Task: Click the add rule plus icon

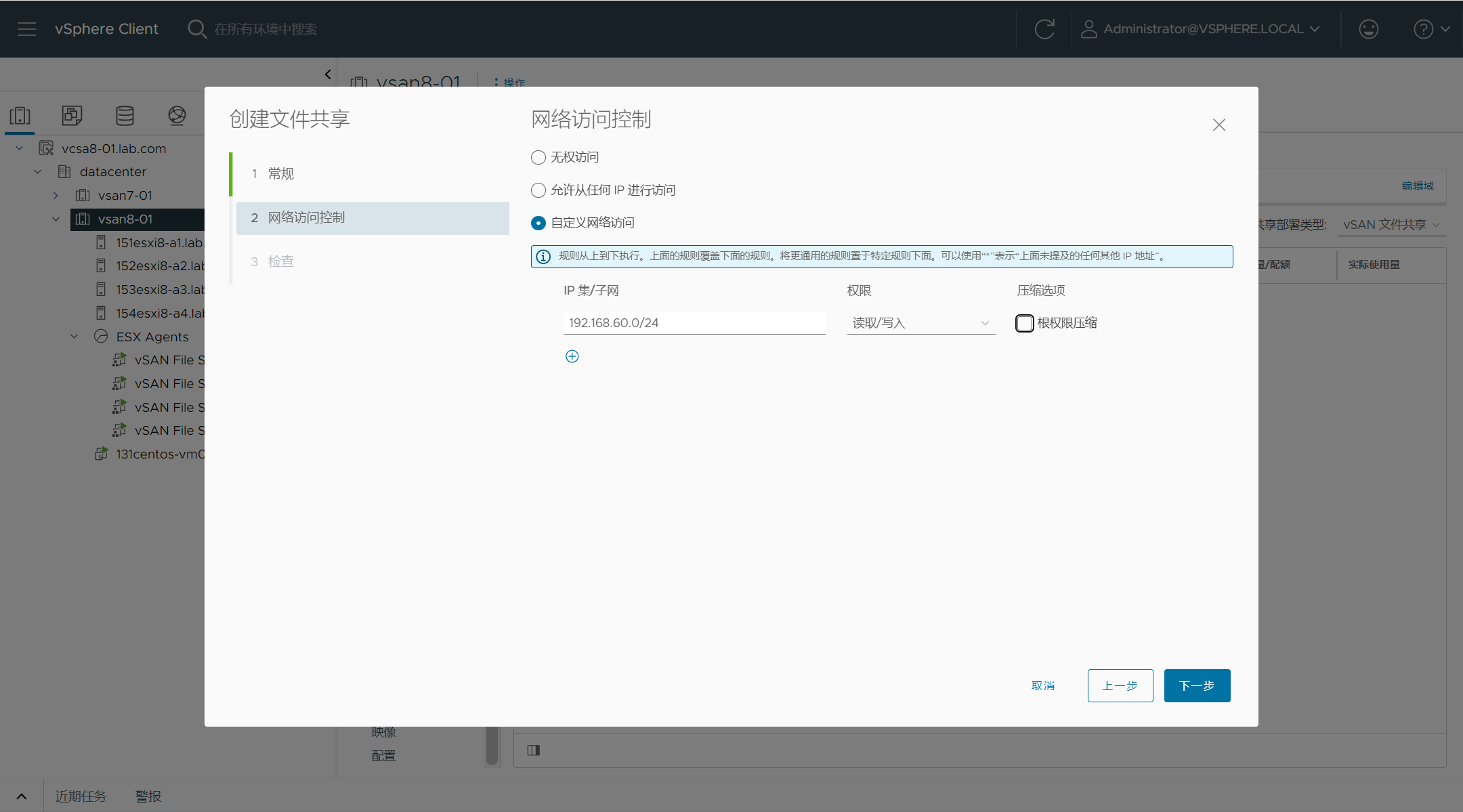Action: click(572, 356)
